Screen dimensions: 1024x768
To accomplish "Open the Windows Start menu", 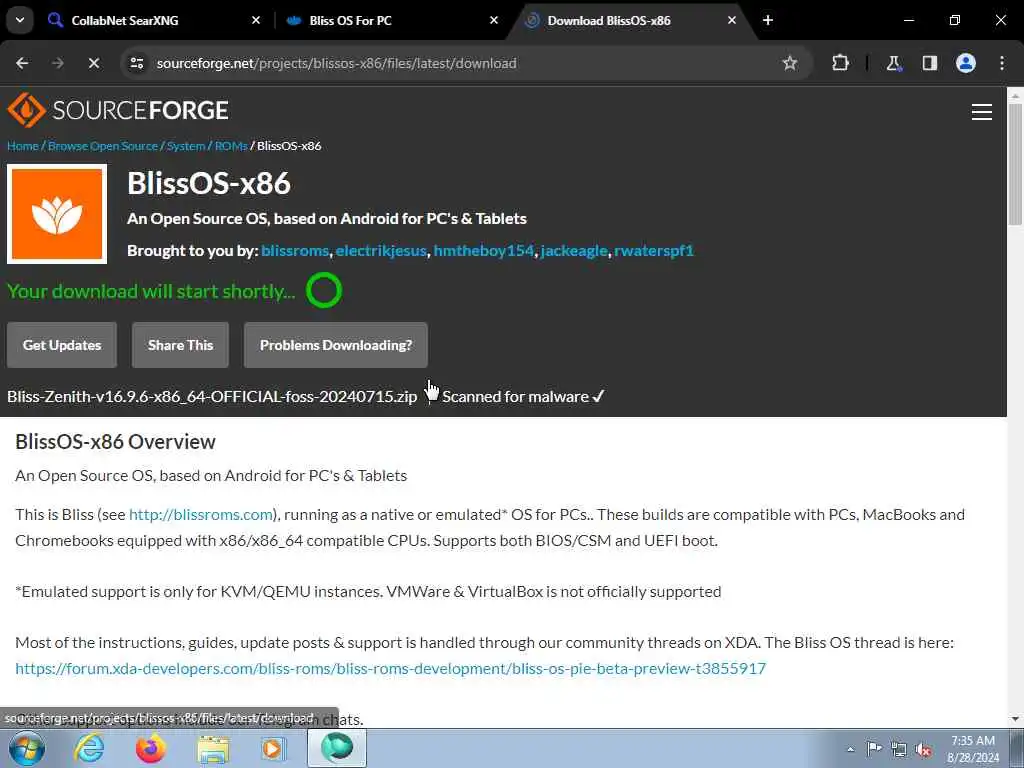I will tap(26, 748).
